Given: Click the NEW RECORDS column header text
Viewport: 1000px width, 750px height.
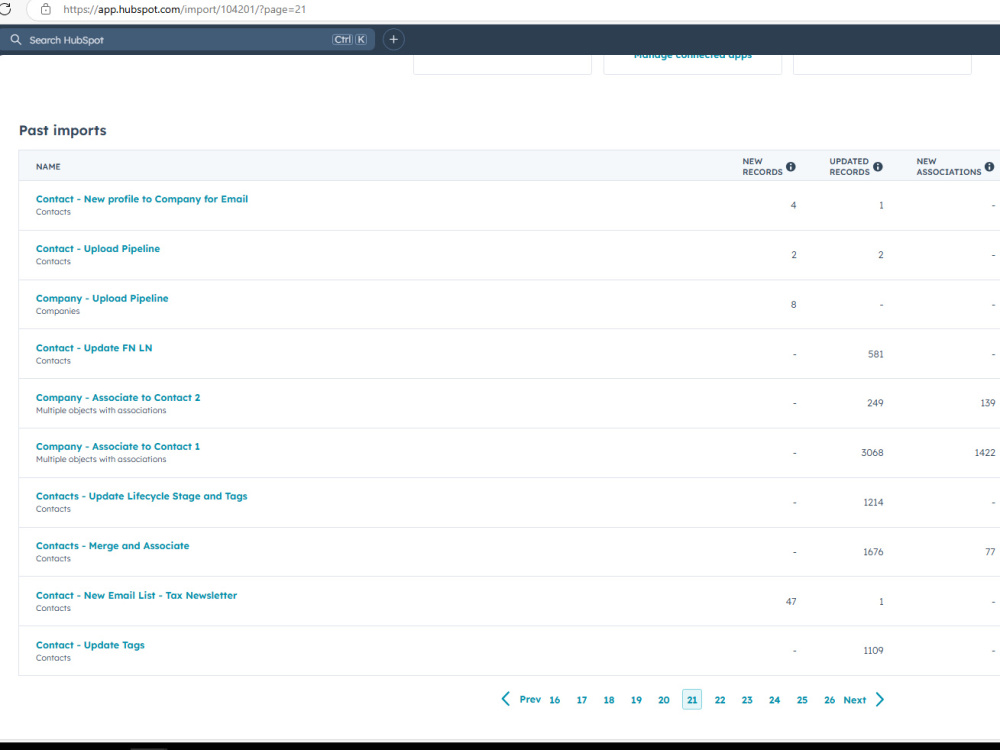Looking at the screenshot, I should click(762, 166).
